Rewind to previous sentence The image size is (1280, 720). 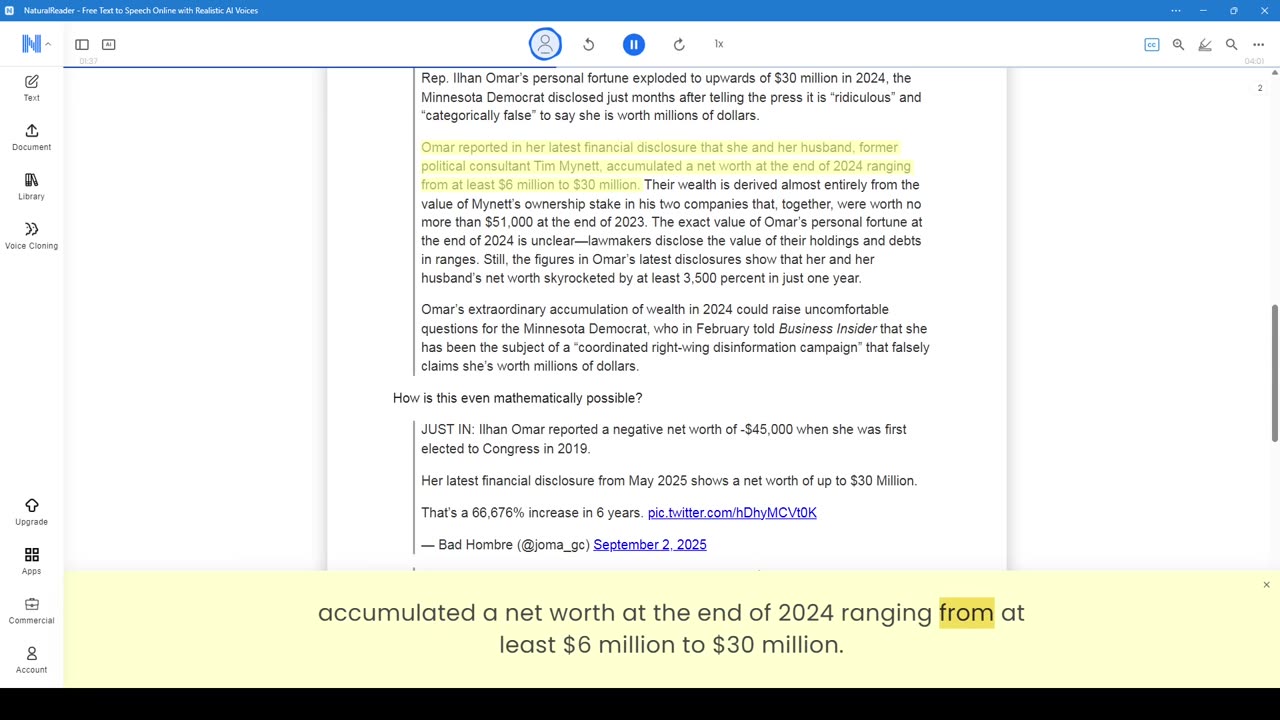point(589,44)
